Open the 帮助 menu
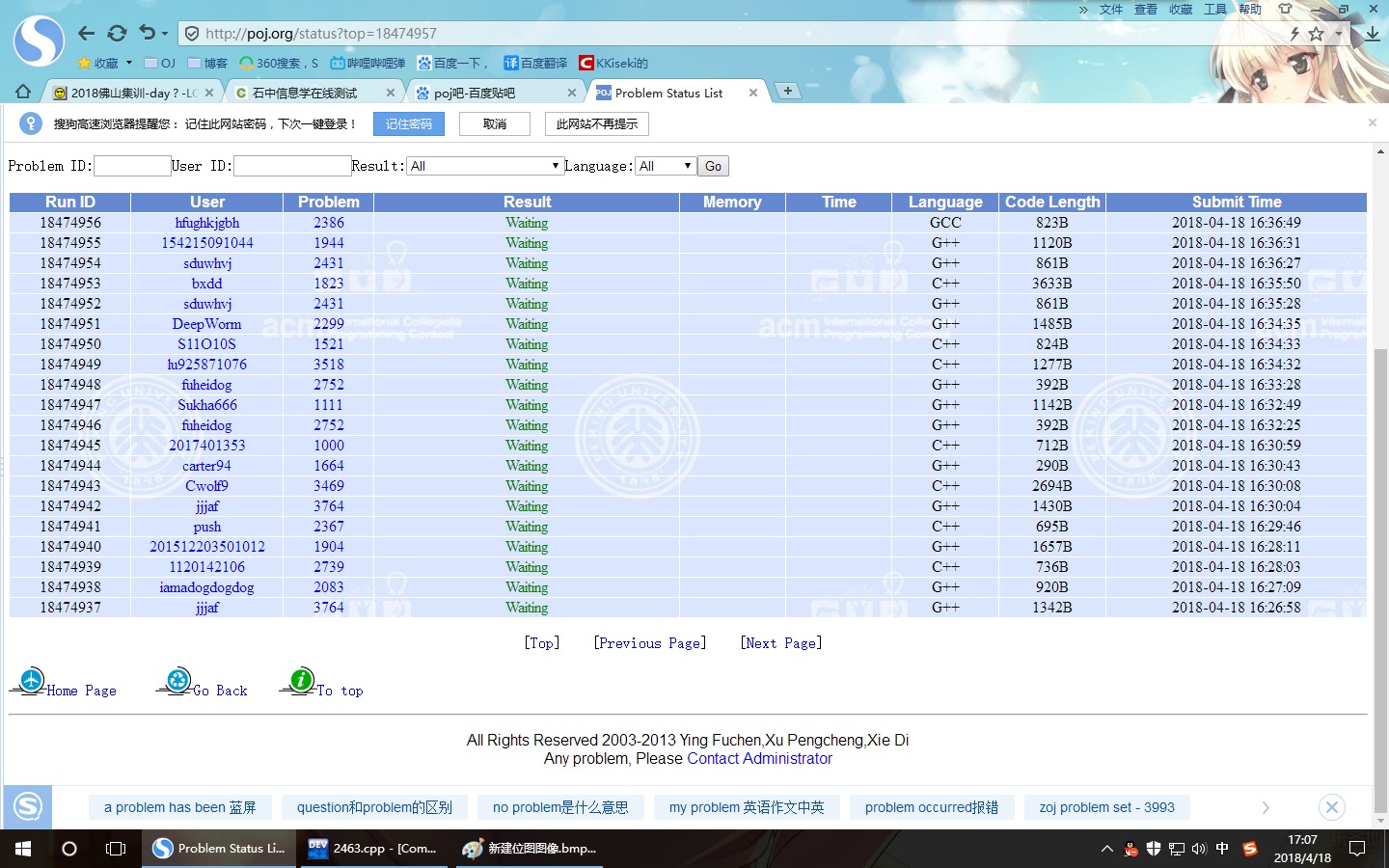This screenshot has height=868, width=1389. point(1250,10)
